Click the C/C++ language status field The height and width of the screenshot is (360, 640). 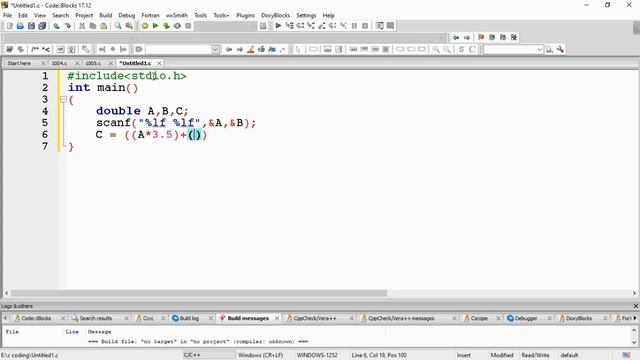pos(192,355)
